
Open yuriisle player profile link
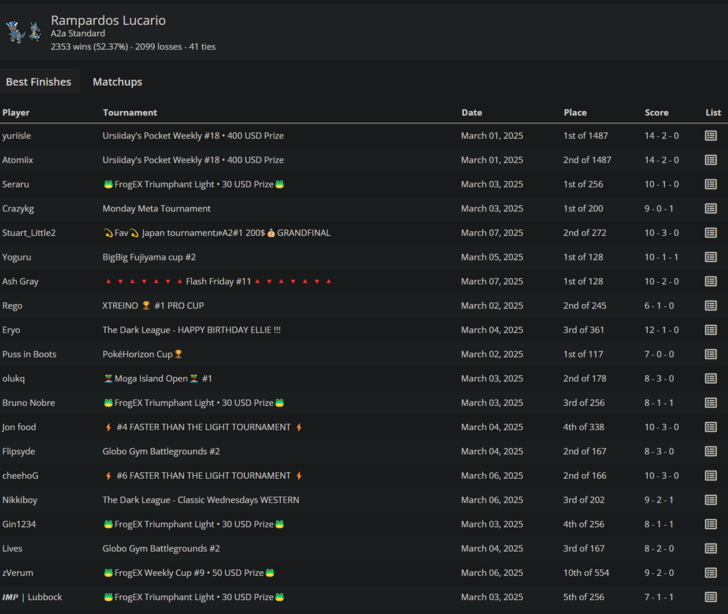17,136
